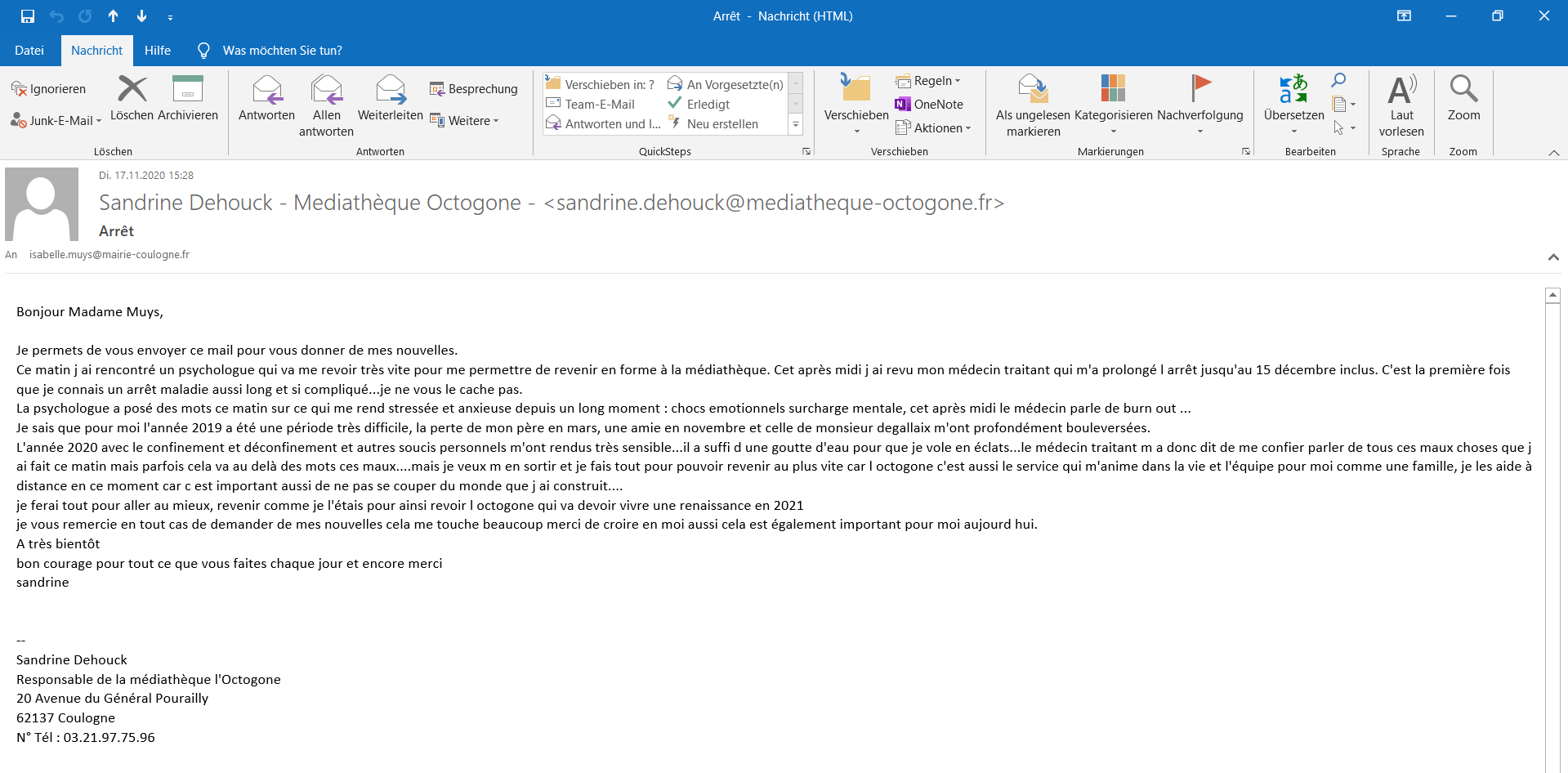Save the message with the disk icon
1568x773 pixels.
tap(28, 16)
